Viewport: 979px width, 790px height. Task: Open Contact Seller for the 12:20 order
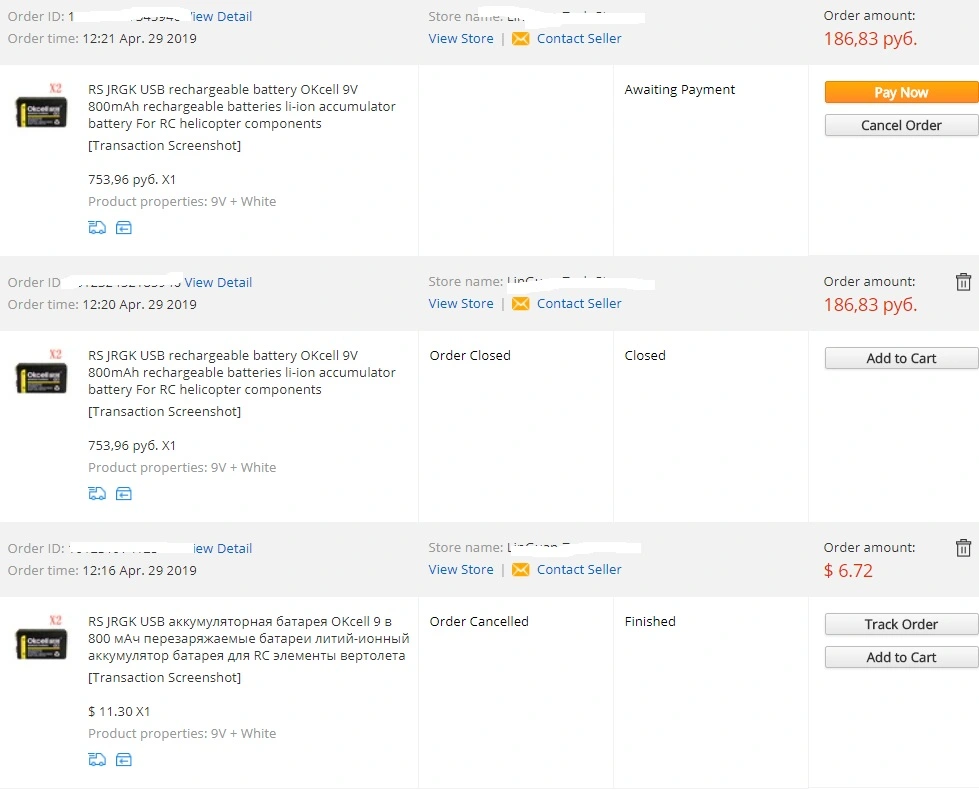579,304
